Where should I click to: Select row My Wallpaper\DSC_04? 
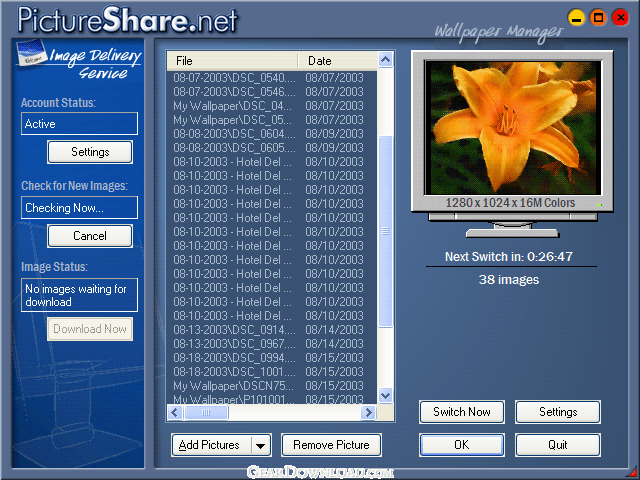click(x=271, y=106)
